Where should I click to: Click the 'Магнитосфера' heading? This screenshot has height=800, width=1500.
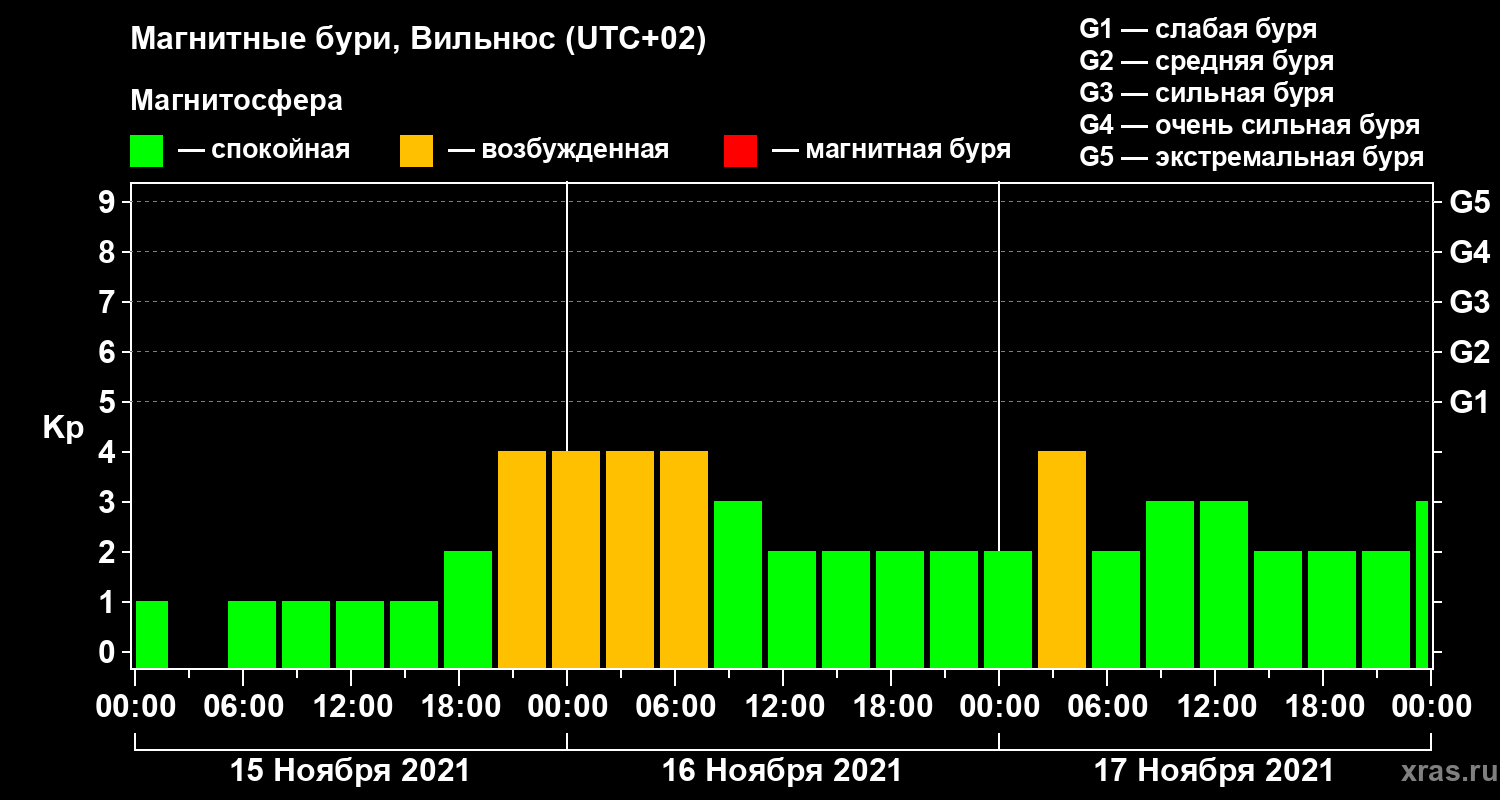[x=236, y=101]
